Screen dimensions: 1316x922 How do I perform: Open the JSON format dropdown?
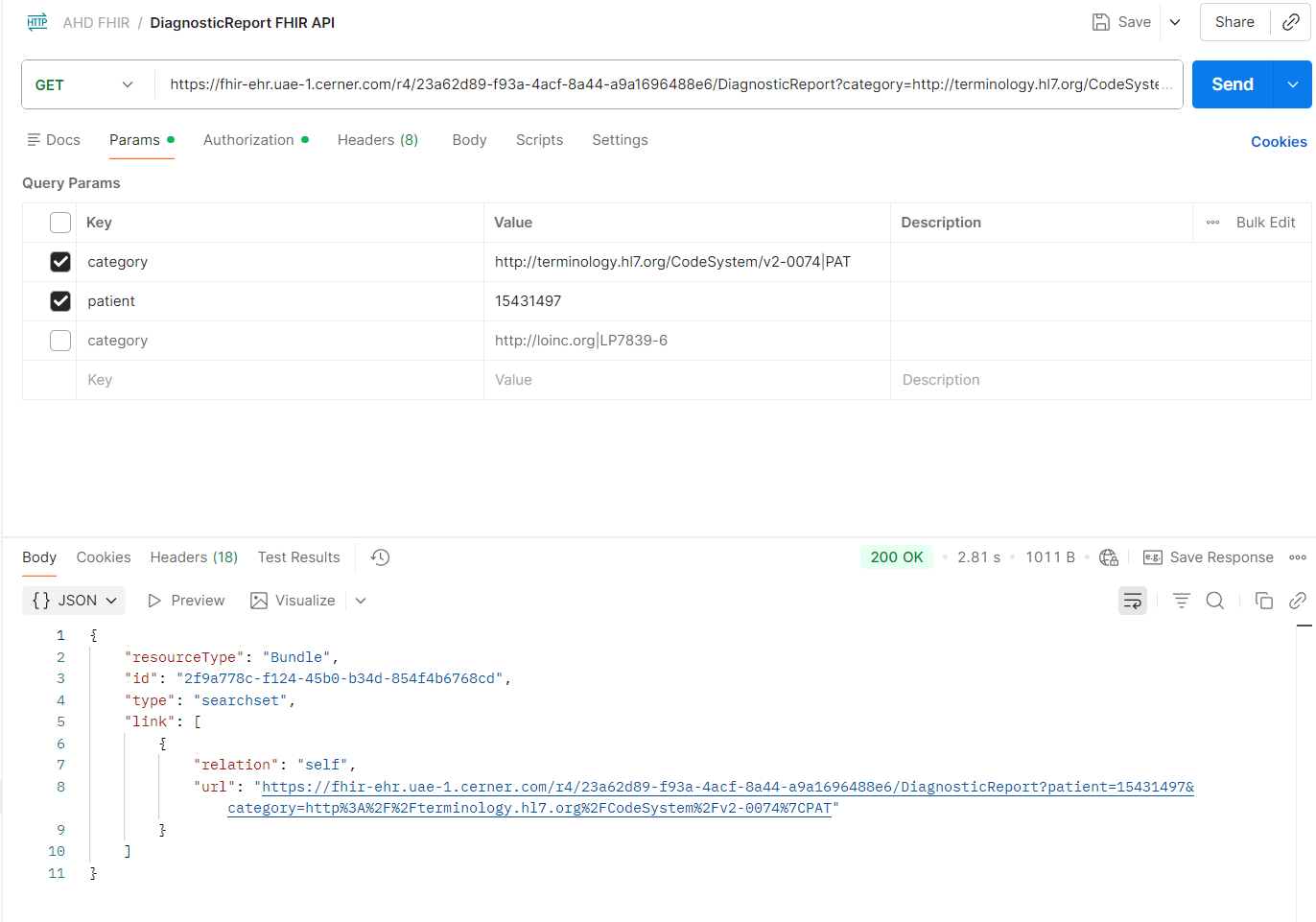point(75,601)
